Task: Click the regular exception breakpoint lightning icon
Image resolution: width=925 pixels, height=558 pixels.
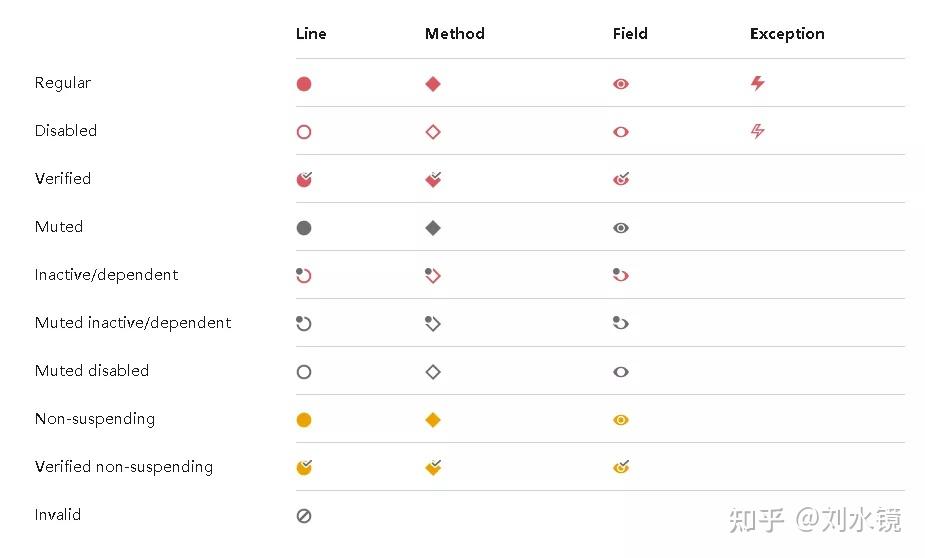Action: [x=758, y=83]
